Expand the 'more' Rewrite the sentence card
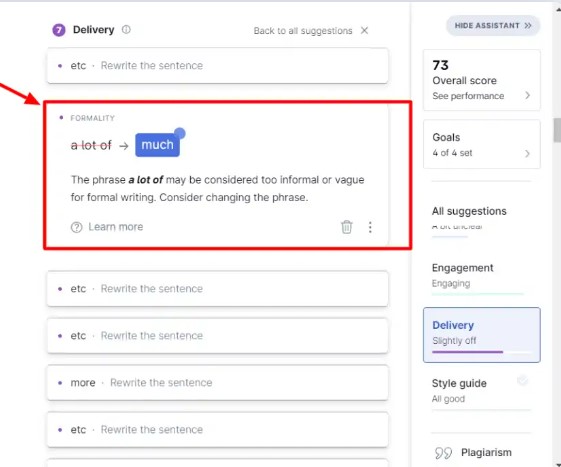The height and width of the screenshot is (467, 561). point(218,383)
